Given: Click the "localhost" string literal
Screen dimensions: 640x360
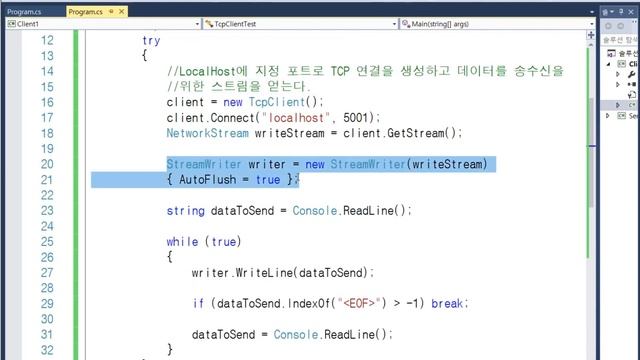Looking at the screenshot, I should click(296, 118).
